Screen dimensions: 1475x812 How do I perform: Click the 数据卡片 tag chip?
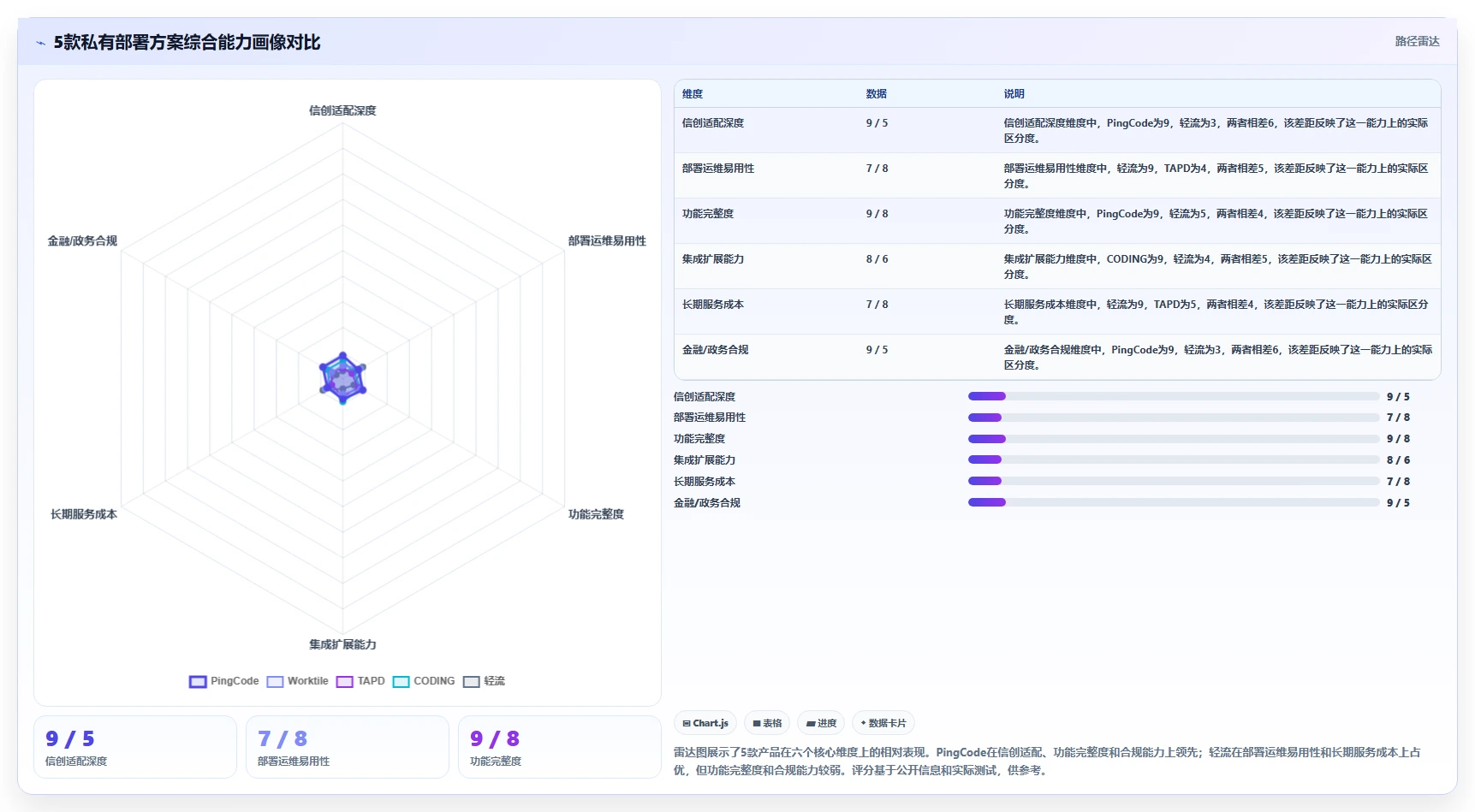(x=883, y=723)
